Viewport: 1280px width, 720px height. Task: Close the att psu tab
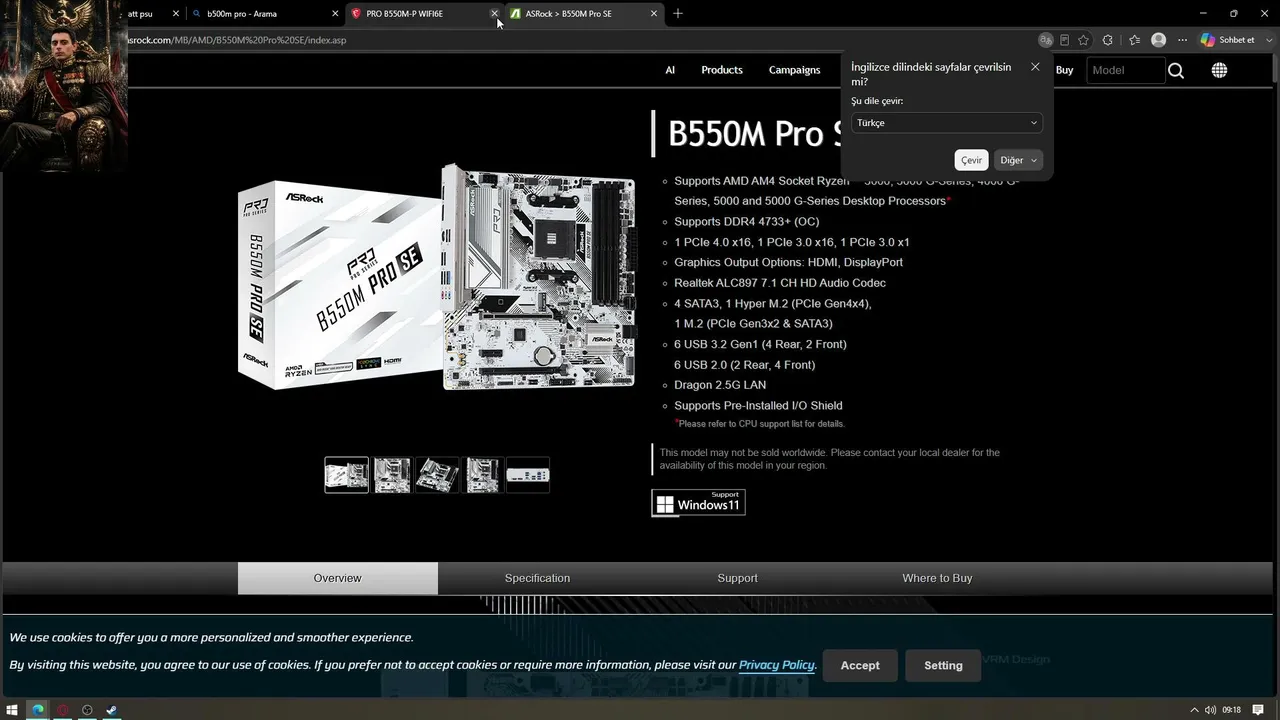tap(176, 14)
